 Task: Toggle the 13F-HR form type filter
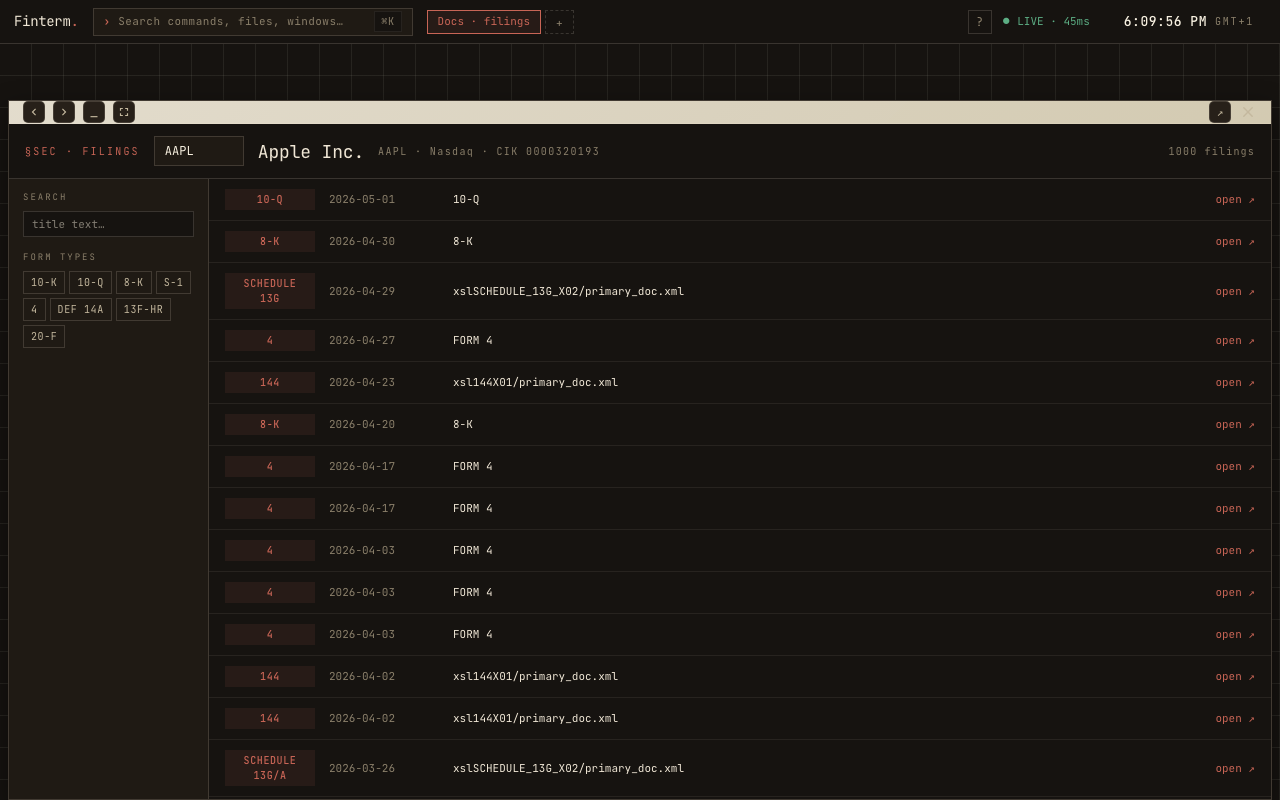pos(143,310)
